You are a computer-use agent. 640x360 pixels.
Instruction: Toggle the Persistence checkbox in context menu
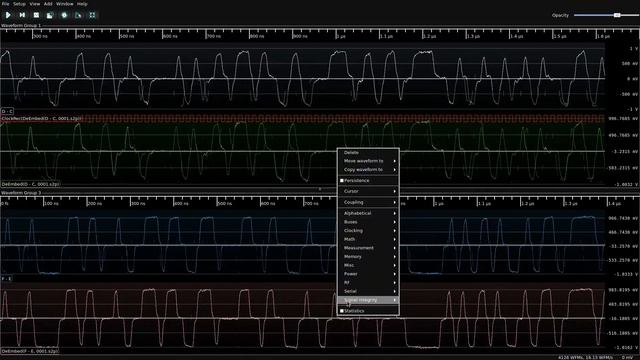(x=342, y=180)
